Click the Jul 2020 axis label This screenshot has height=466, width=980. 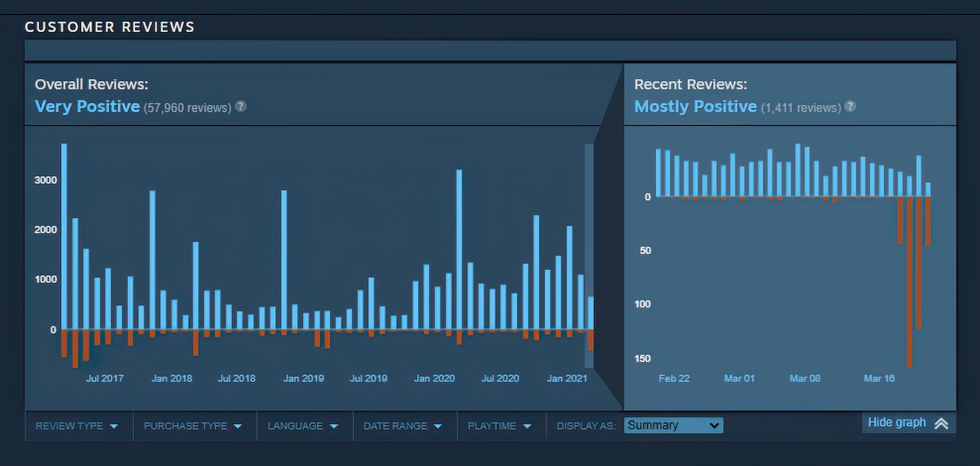500,379
